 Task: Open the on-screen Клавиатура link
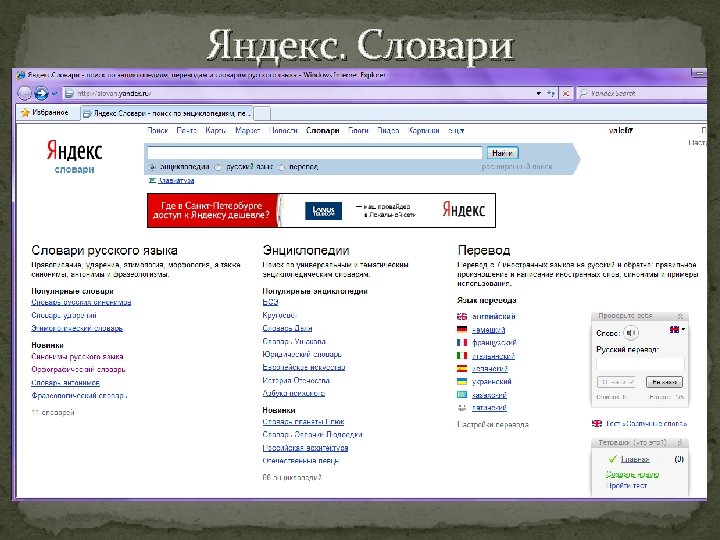(176, 180)
